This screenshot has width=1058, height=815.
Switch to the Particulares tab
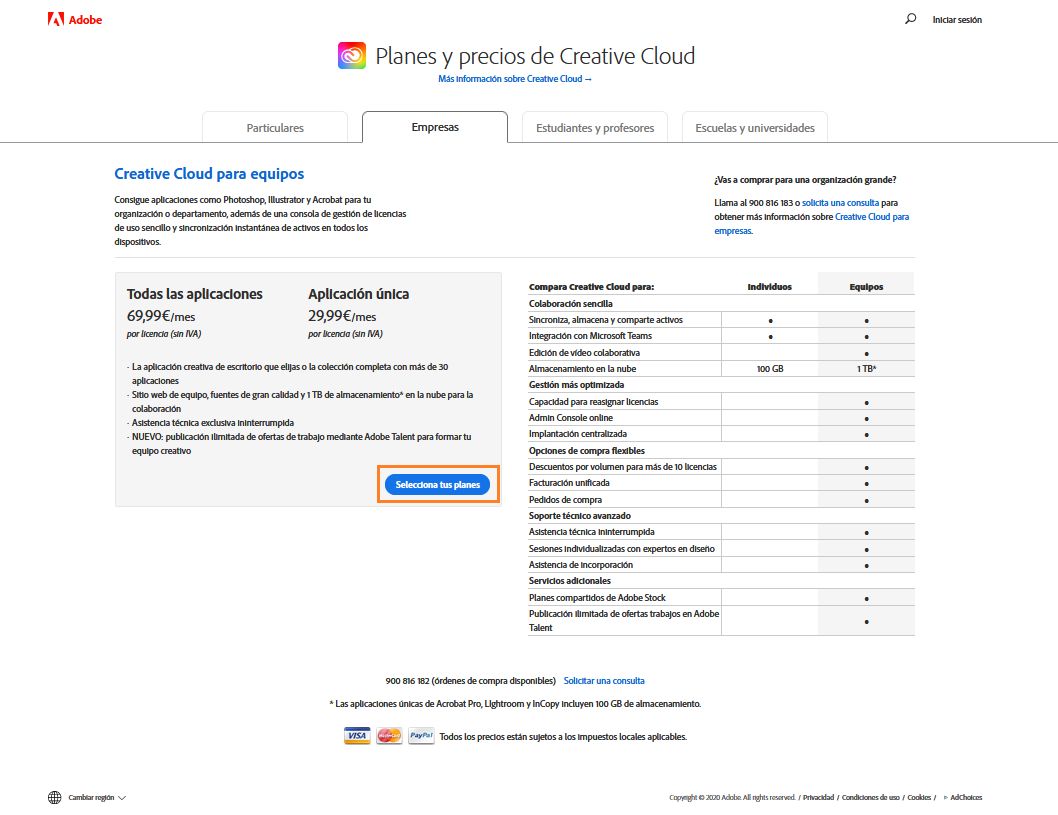275,128
